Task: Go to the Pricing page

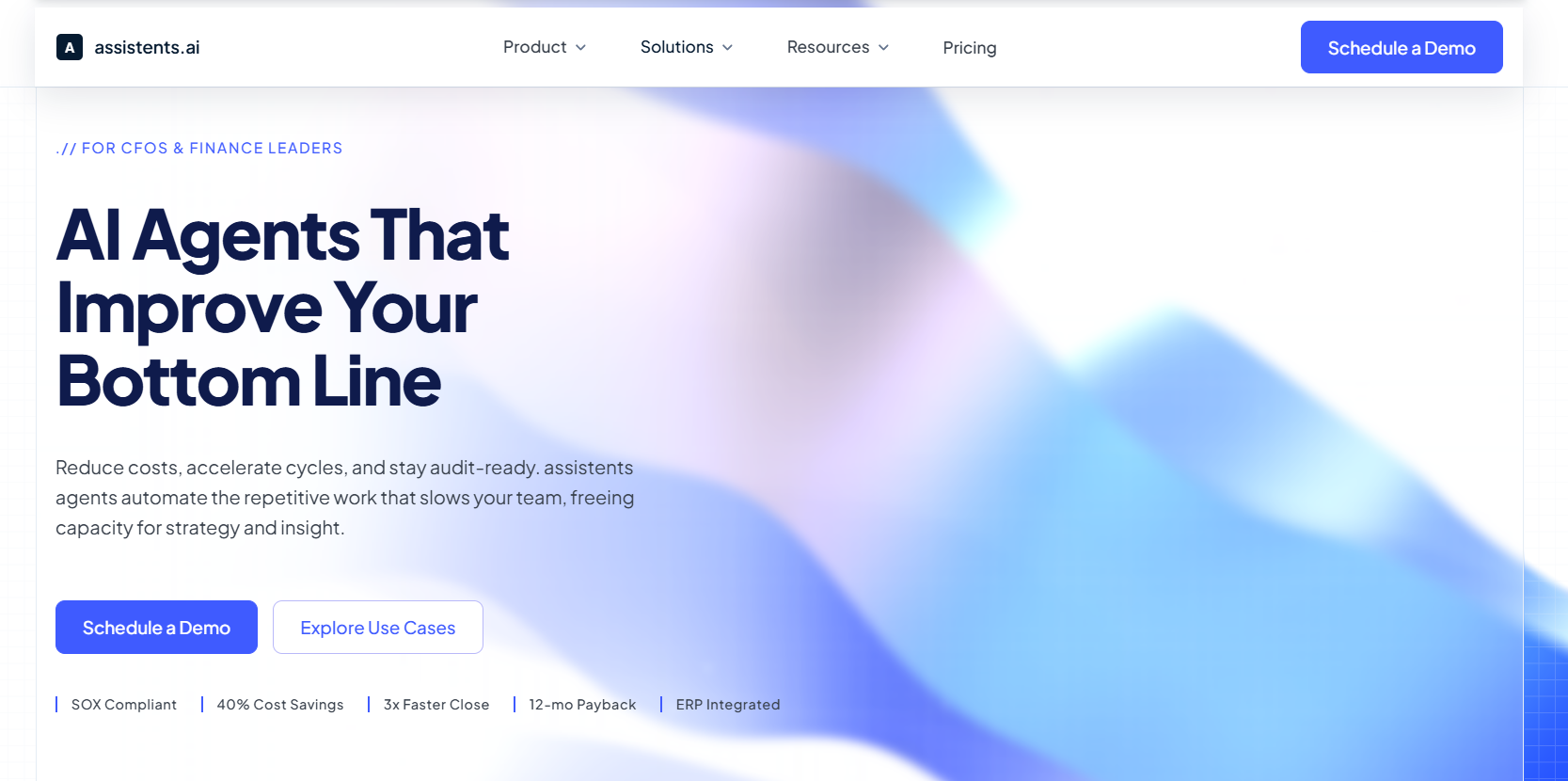Action: pos(970,48)
